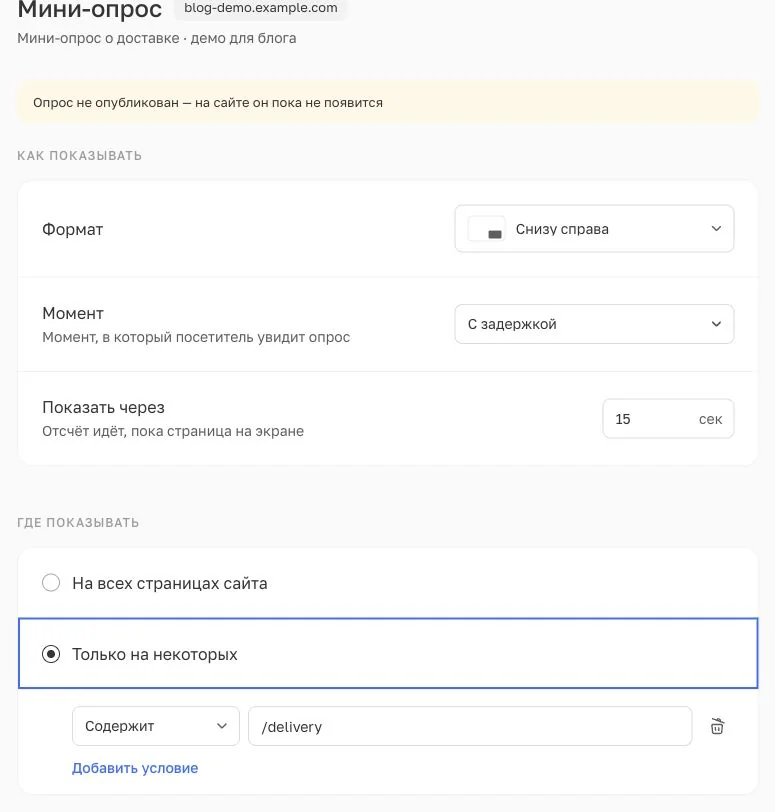Click the "Формат" row label

click(72, 229)
